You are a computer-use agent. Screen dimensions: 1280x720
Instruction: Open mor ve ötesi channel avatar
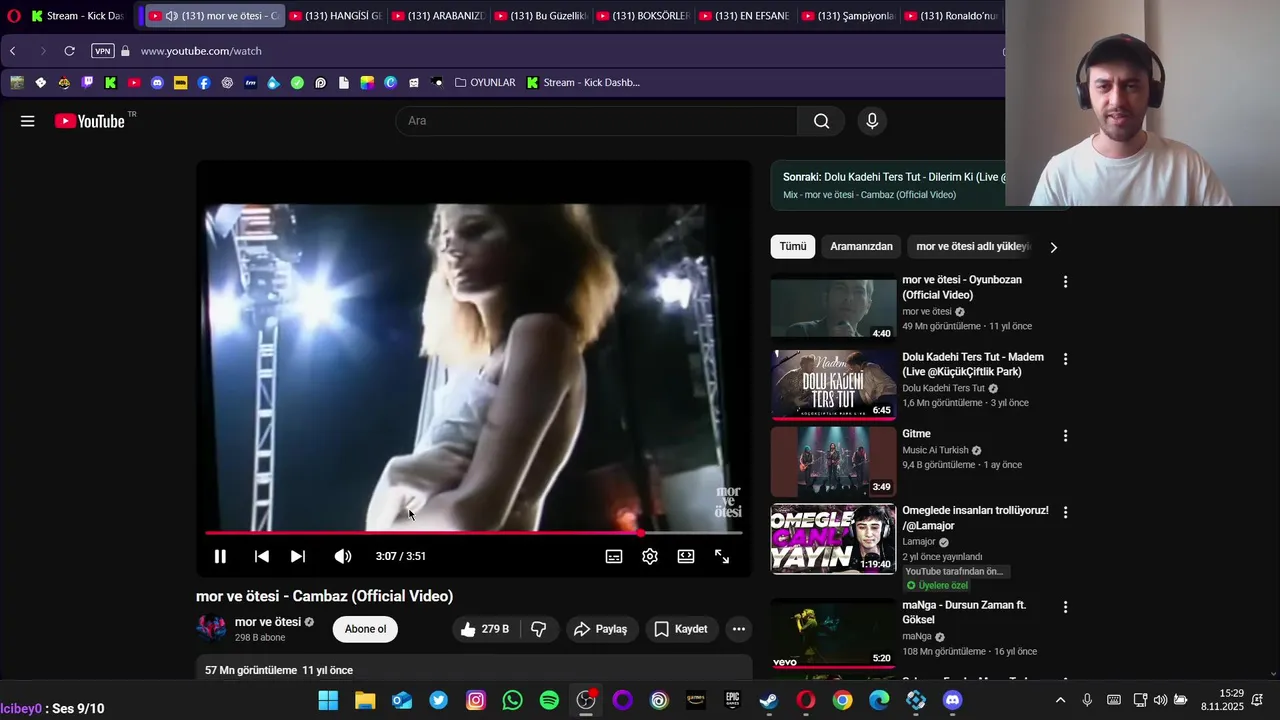pyautogui.click(x=211, y=628)
